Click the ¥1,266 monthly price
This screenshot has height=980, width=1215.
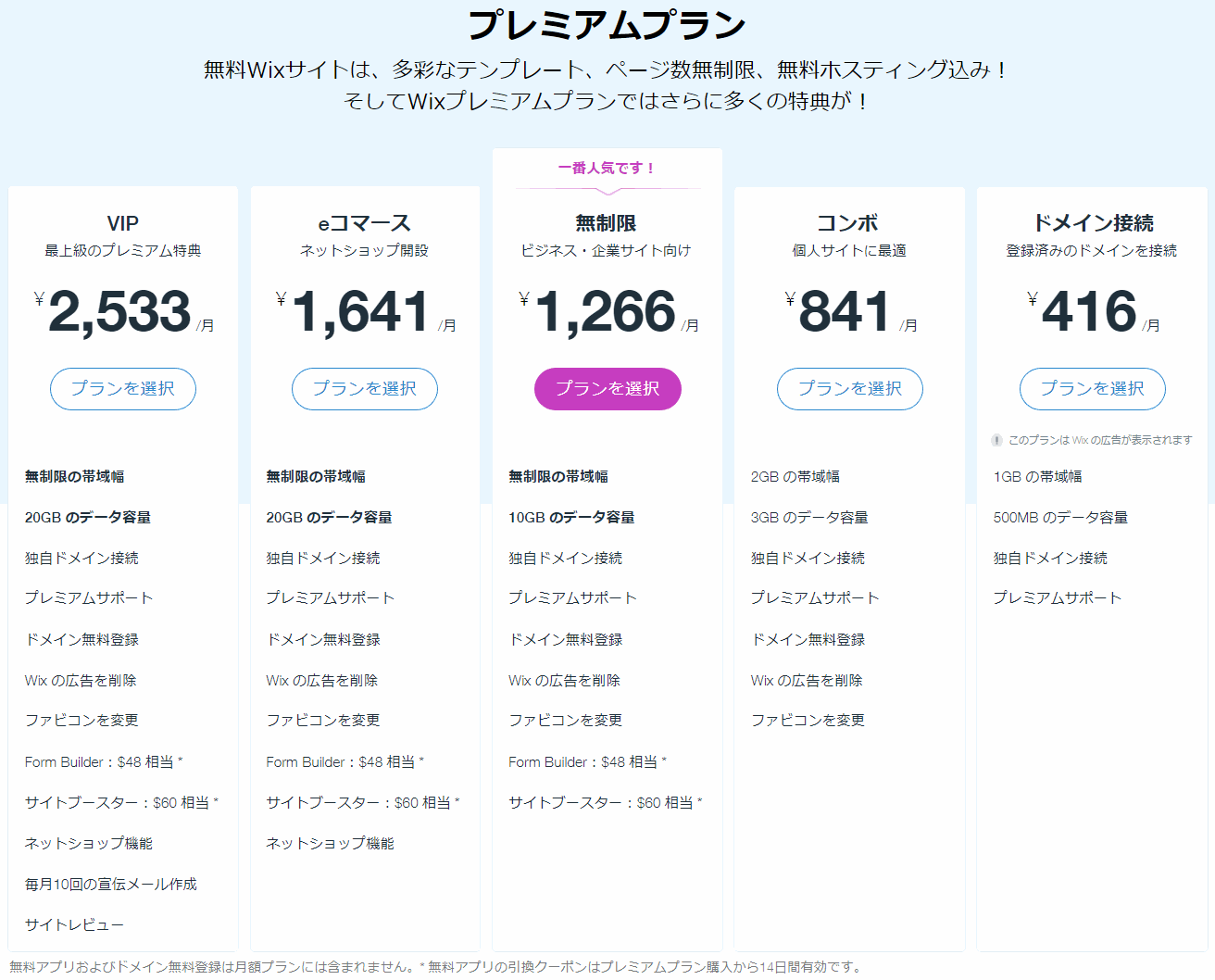pyautogui.click(x=607, y=311)
